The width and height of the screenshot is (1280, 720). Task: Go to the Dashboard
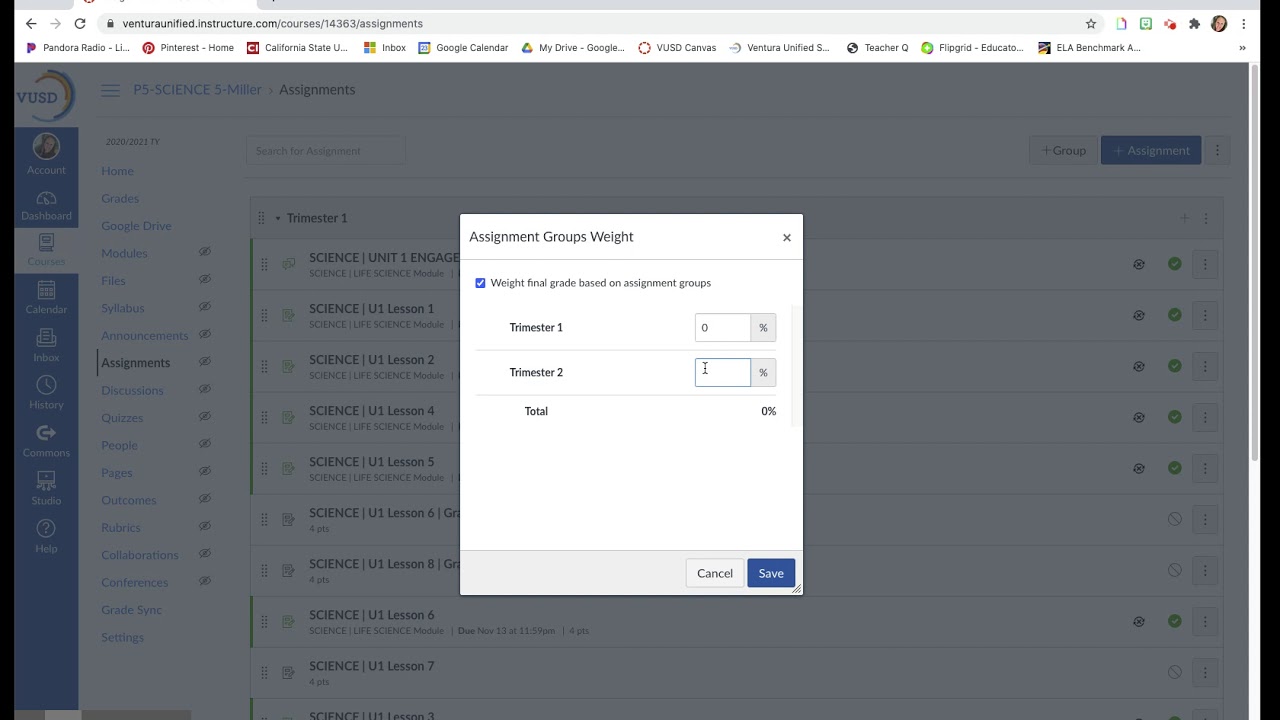[x=46, y=206]
